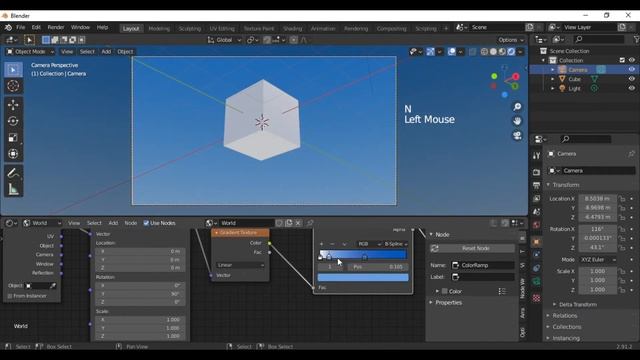
Task: Switch to rendered viewport shading
Action: tap(511, 52)
